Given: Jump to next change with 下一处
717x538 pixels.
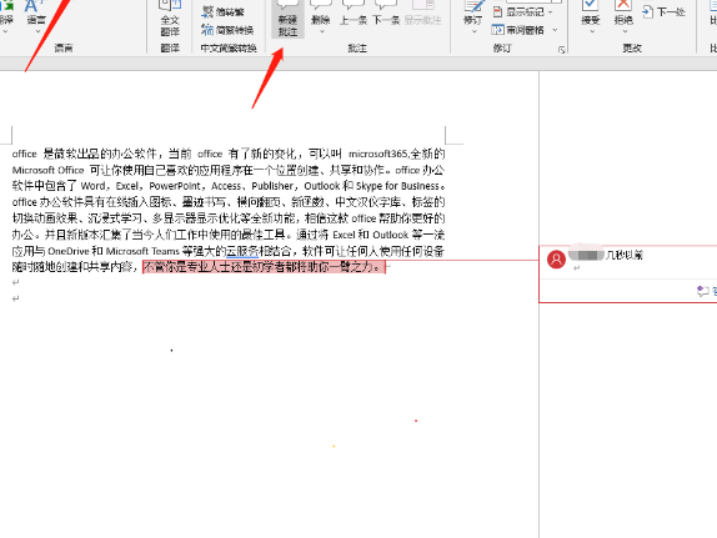Looking at the screenshot, I should pos(663,12).
